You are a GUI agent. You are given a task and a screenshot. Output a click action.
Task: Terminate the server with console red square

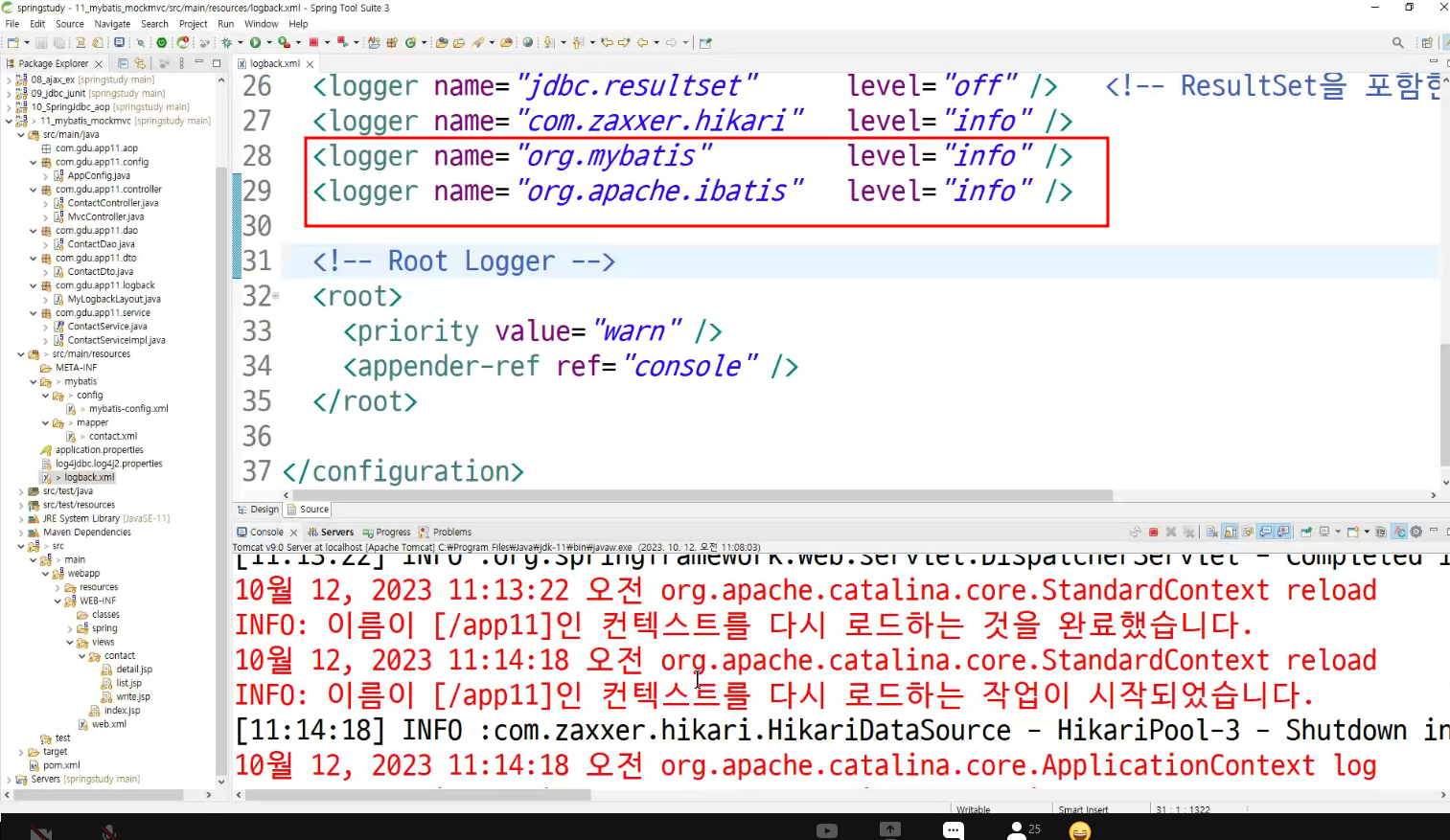(x=1154, y=532)
